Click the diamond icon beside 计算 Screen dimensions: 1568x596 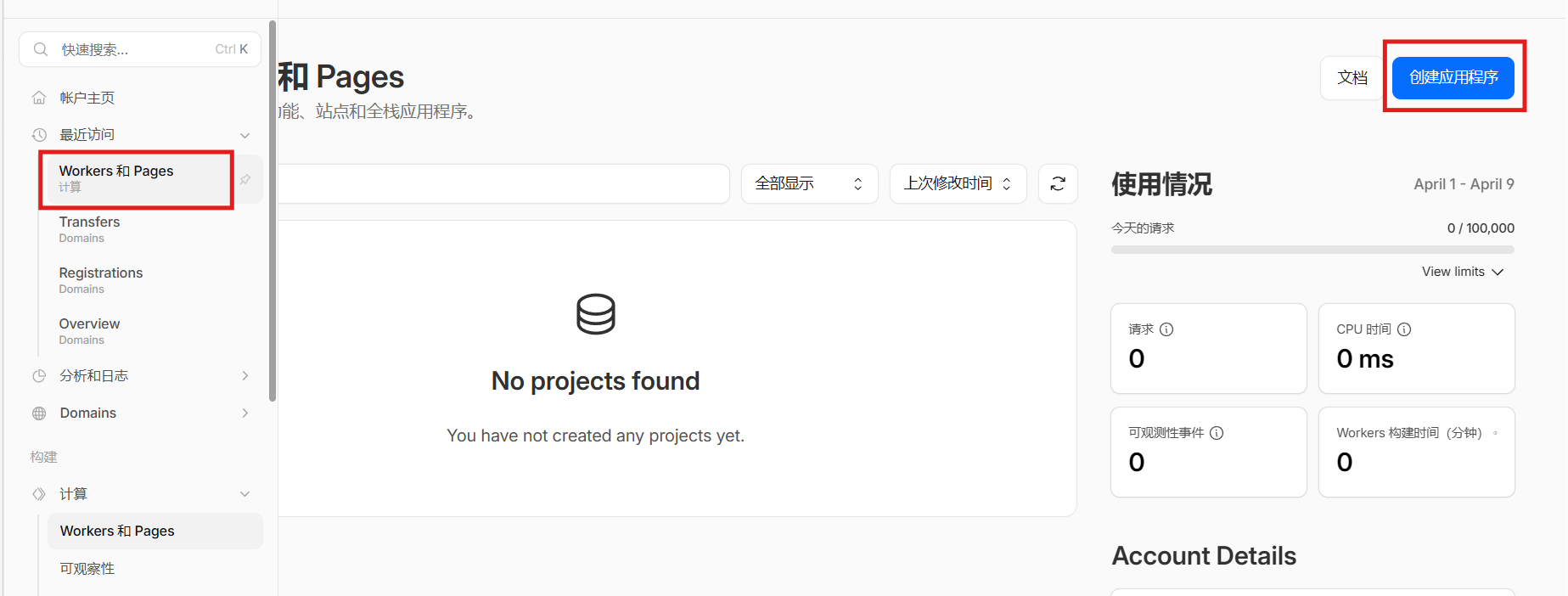coord(39,494)
